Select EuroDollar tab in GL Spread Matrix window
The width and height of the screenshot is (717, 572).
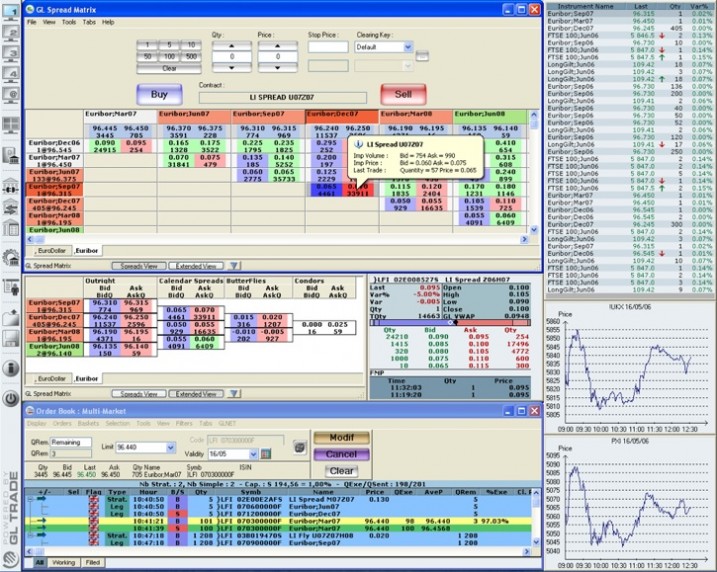pos(52,251)
